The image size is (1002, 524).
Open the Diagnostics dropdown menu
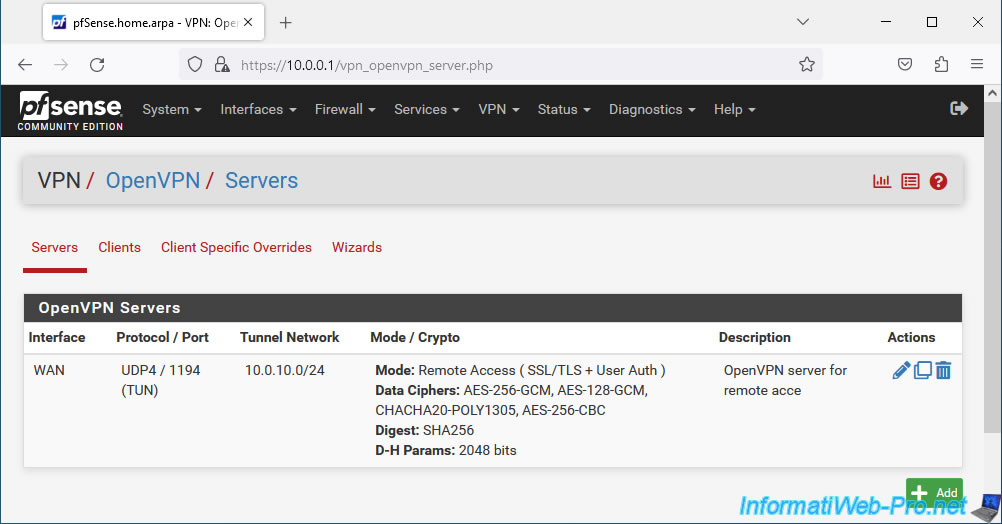coord(652,109)
